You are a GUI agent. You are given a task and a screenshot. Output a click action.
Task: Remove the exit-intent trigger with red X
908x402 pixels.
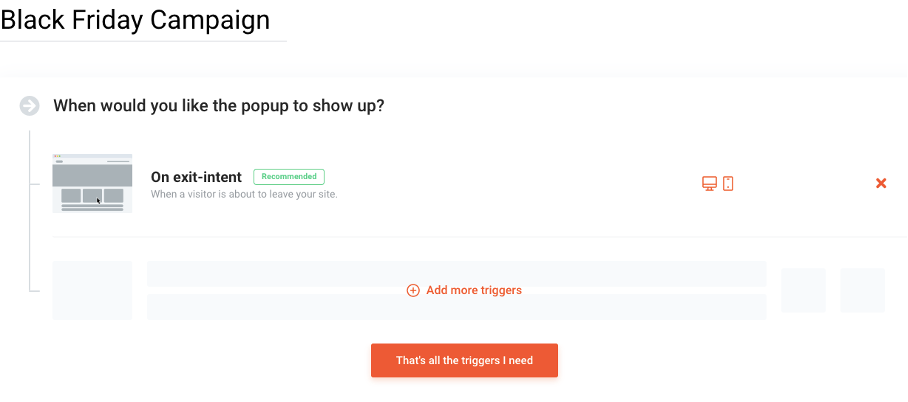click(x=881, y=184)
